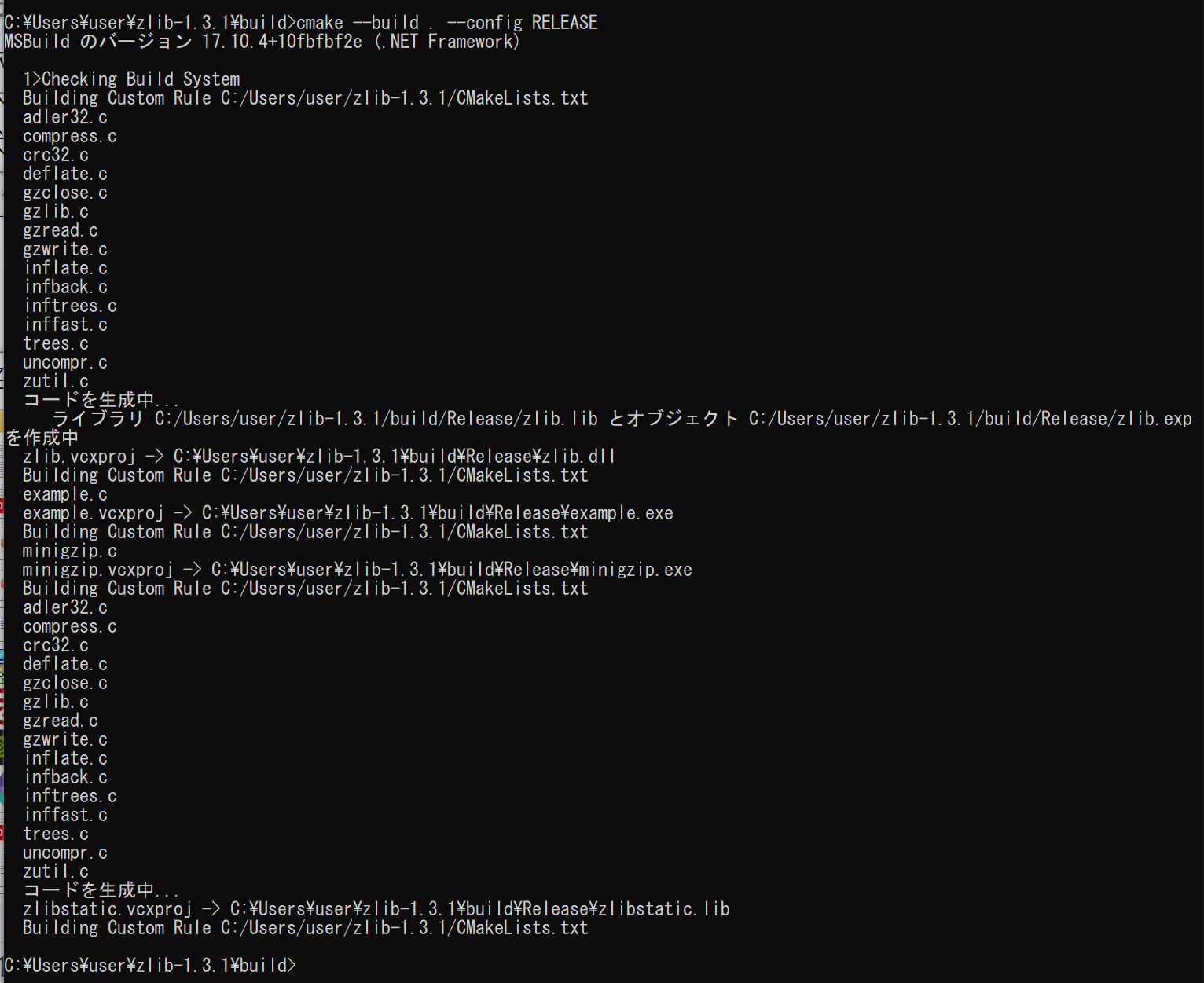Click the final command prompt line
1204x983 pixels.
pyautogui.click(x=150, y=966)
